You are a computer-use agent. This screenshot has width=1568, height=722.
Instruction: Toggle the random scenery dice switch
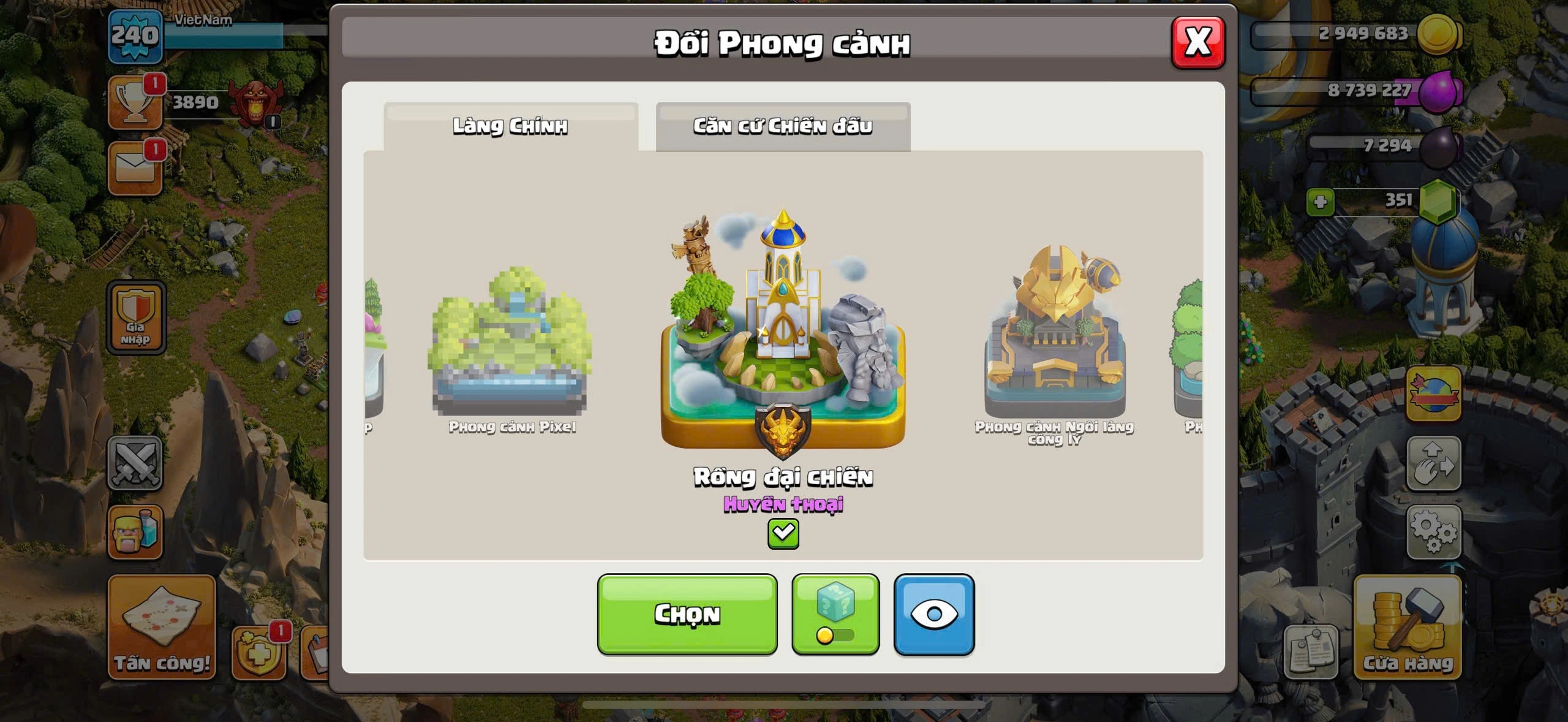(x=835, y=614)
